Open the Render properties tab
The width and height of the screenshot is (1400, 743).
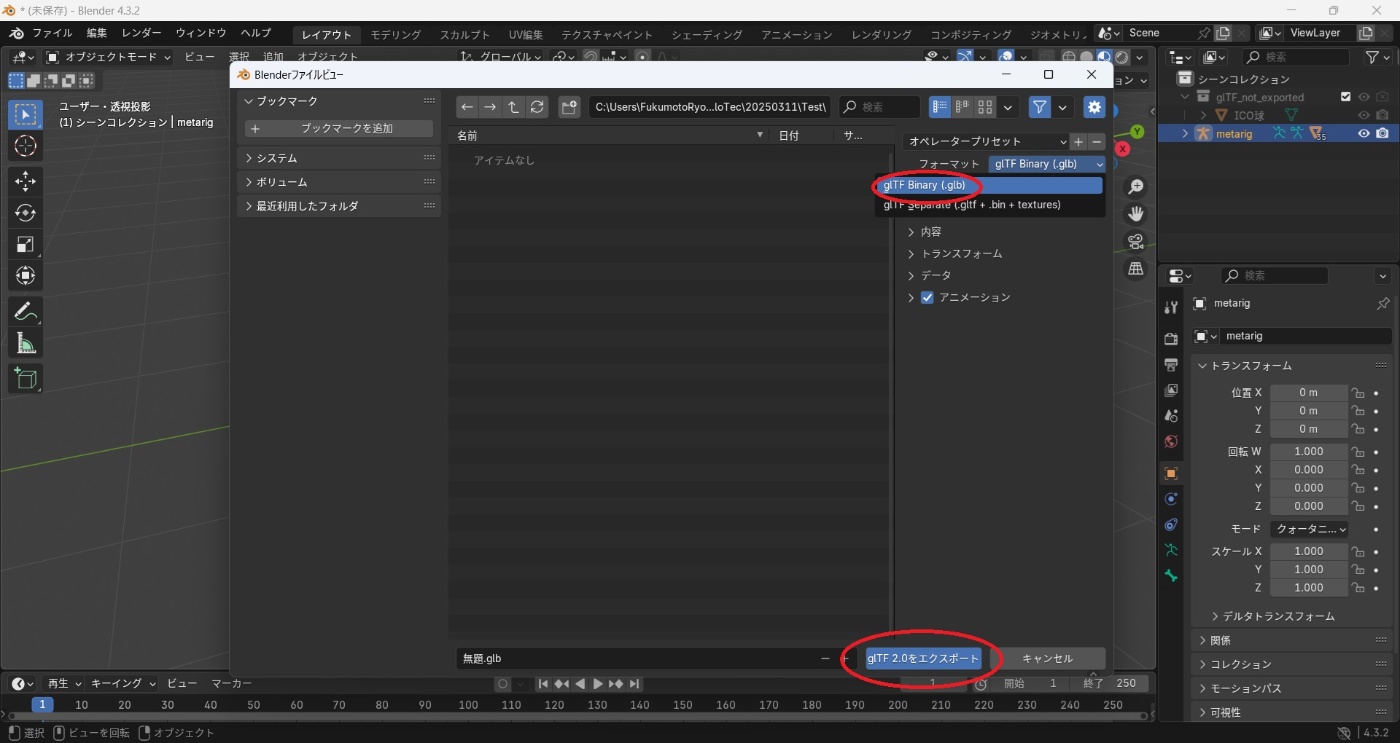pyautogui.click(x=1171, y=340)
